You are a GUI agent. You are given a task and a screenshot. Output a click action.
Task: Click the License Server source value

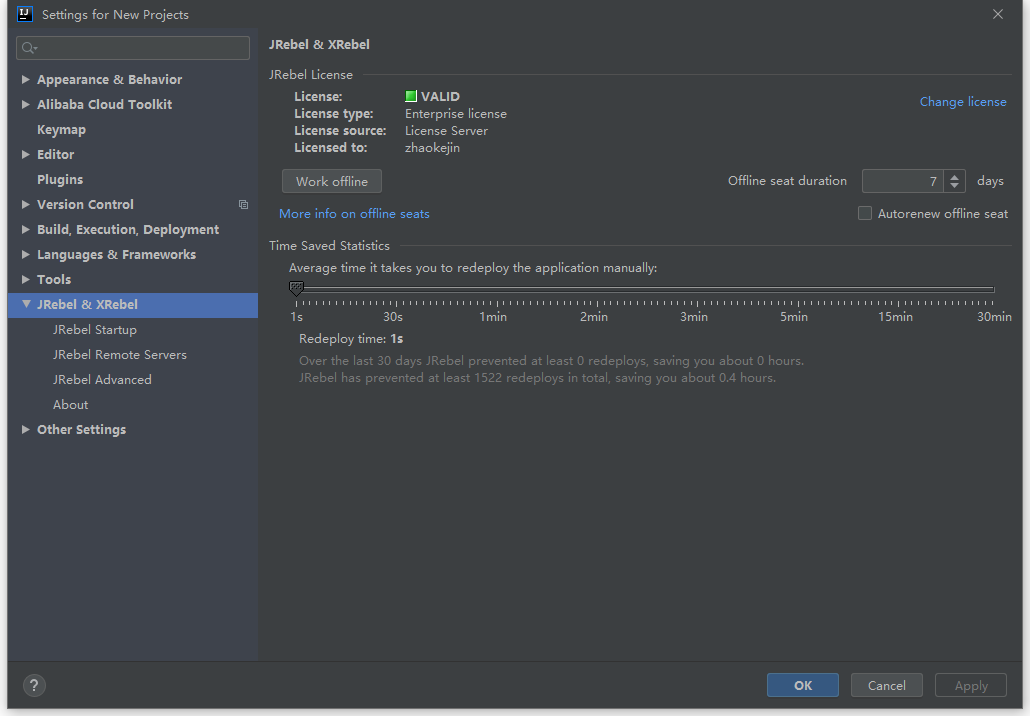(446, 131)
